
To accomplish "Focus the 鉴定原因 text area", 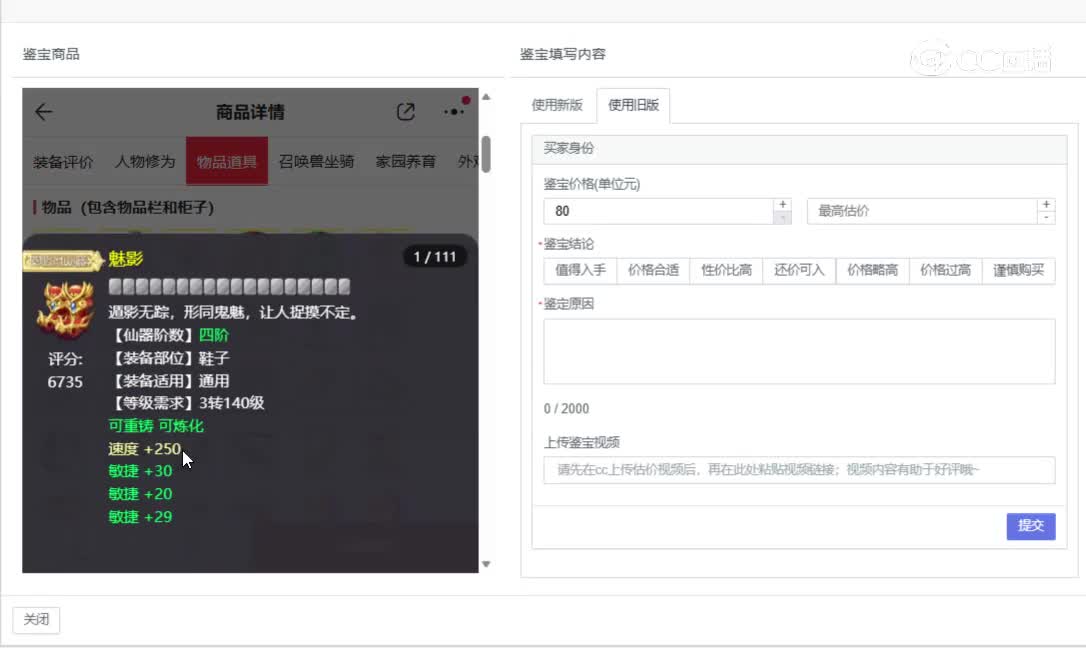I will (799, 351).
